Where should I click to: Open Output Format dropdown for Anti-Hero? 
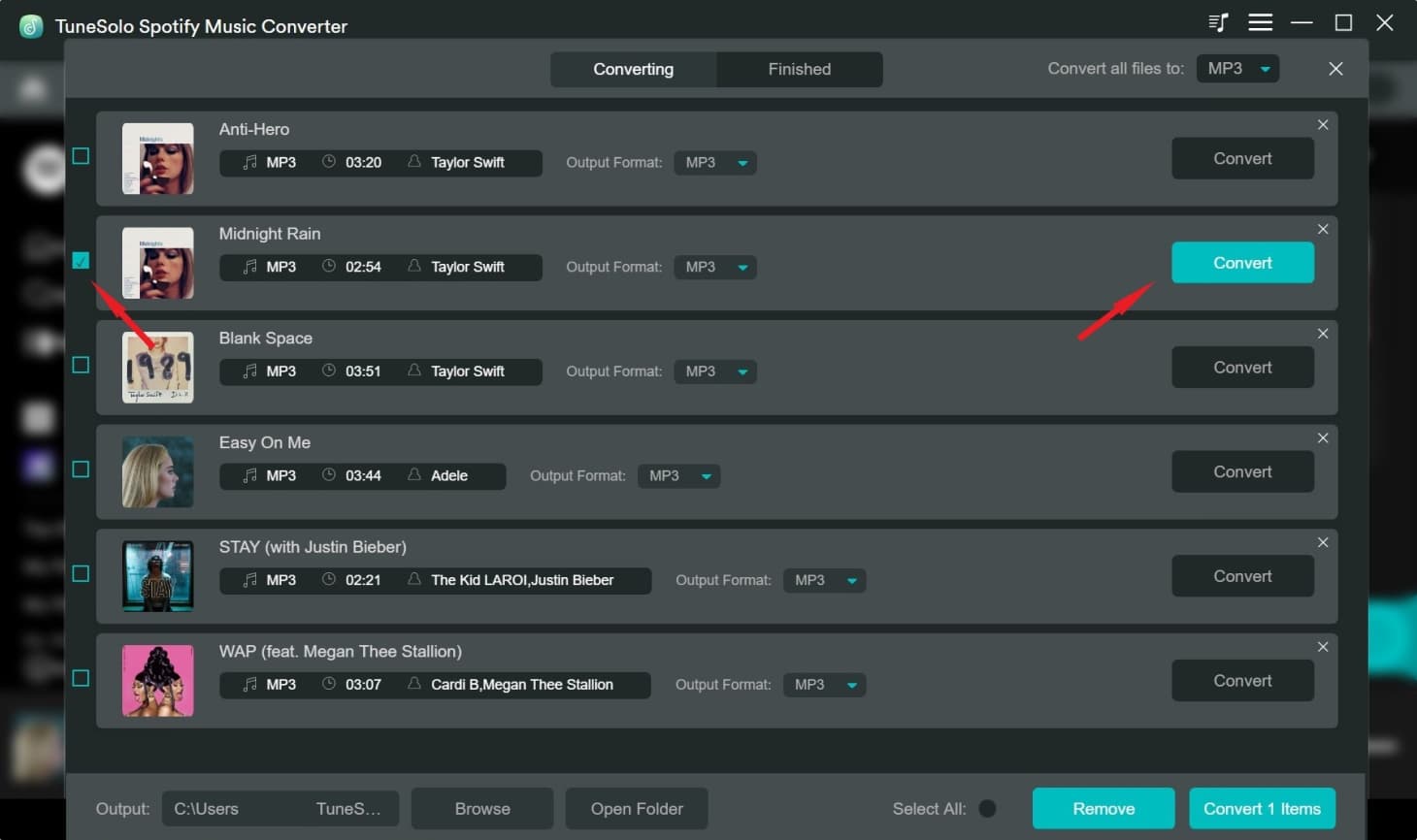(715, 163)
